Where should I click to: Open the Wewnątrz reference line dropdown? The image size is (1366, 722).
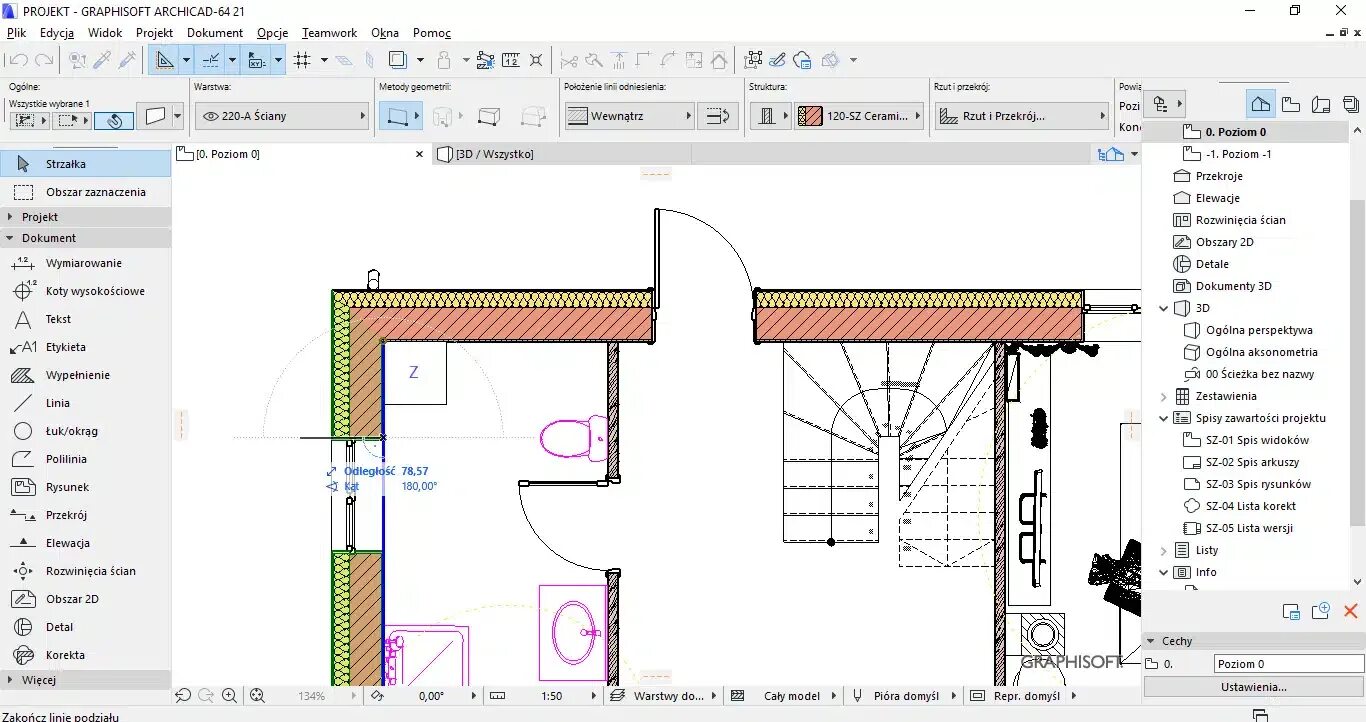click(629, 116)
